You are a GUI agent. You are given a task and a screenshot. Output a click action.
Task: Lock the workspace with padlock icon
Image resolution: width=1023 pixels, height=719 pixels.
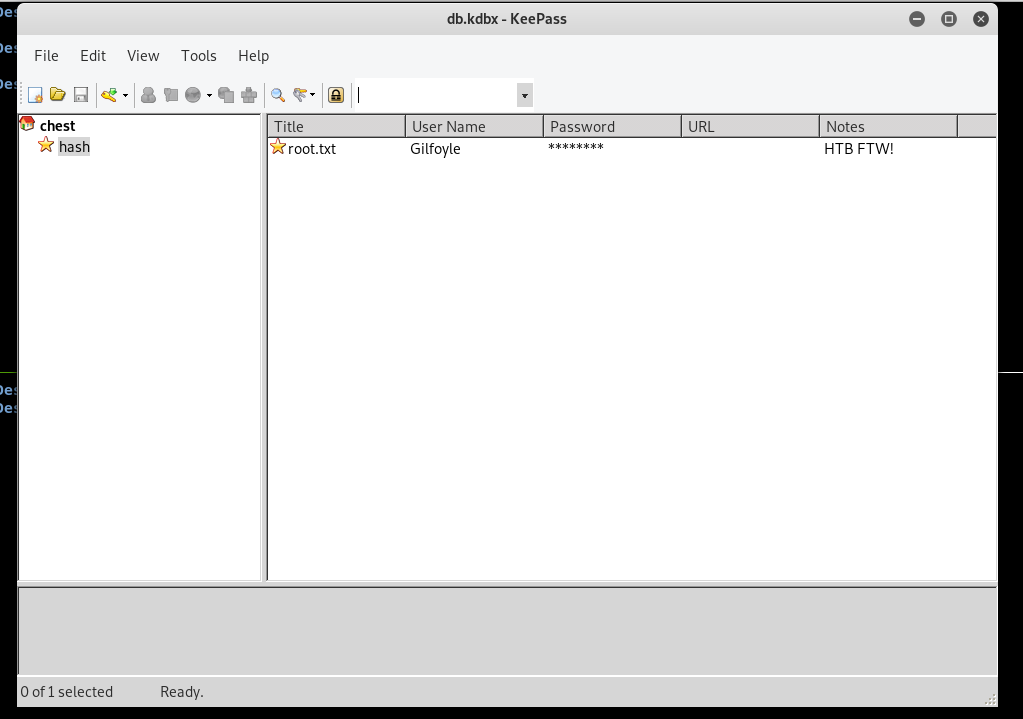(x=336, y=95)
